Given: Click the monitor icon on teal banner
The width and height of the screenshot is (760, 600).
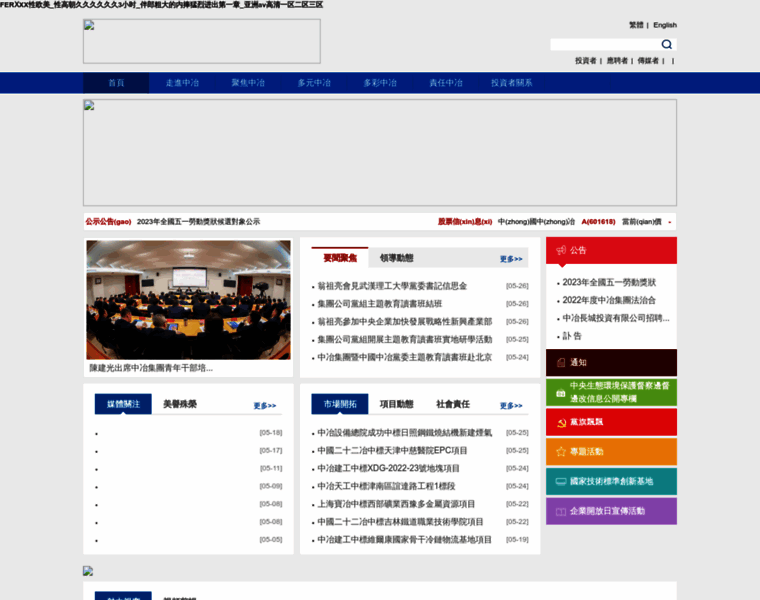Looking at the screenshot, I should [x=561, y=481].
